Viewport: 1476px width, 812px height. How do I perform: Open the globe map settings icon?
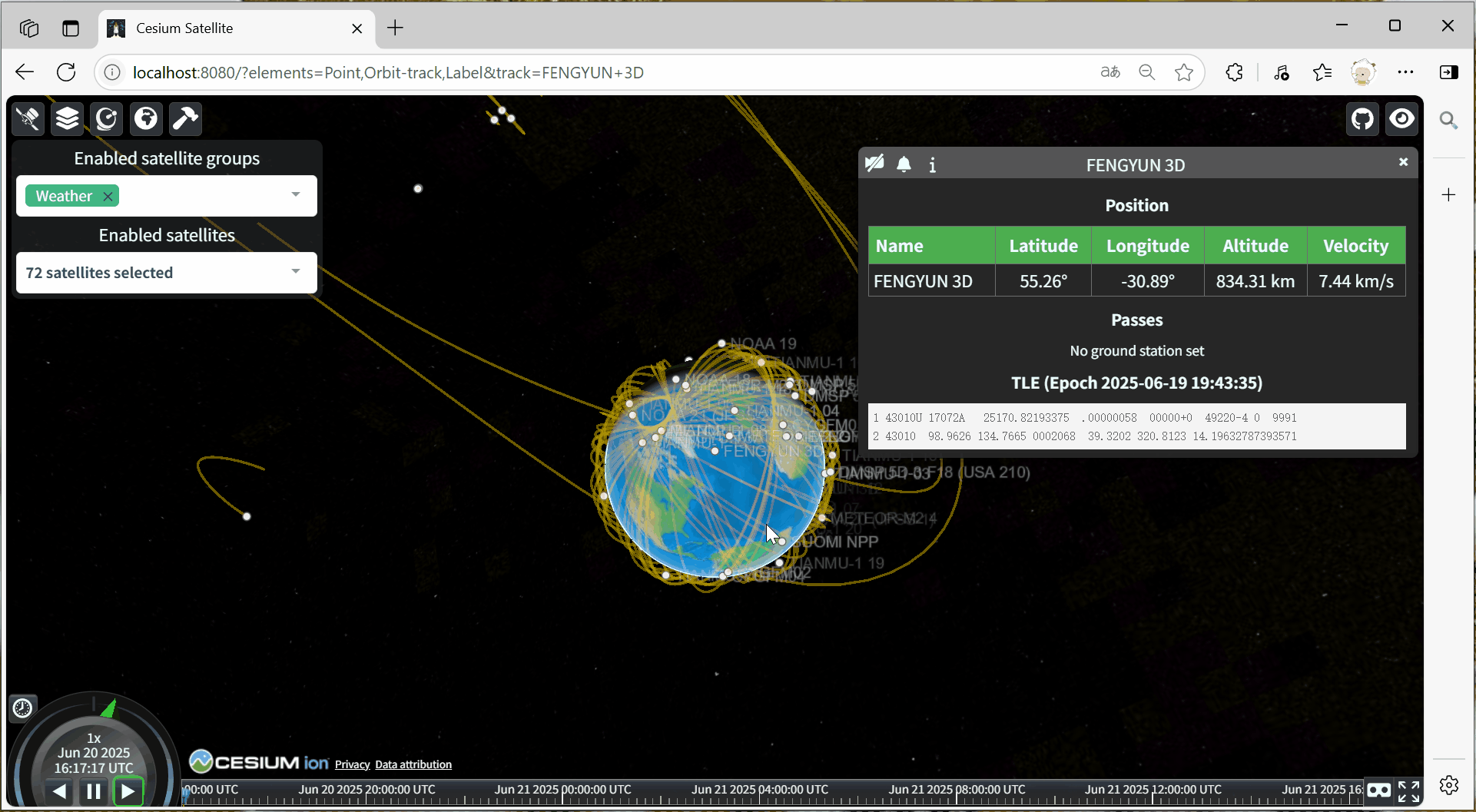click(x=146, y=118)
